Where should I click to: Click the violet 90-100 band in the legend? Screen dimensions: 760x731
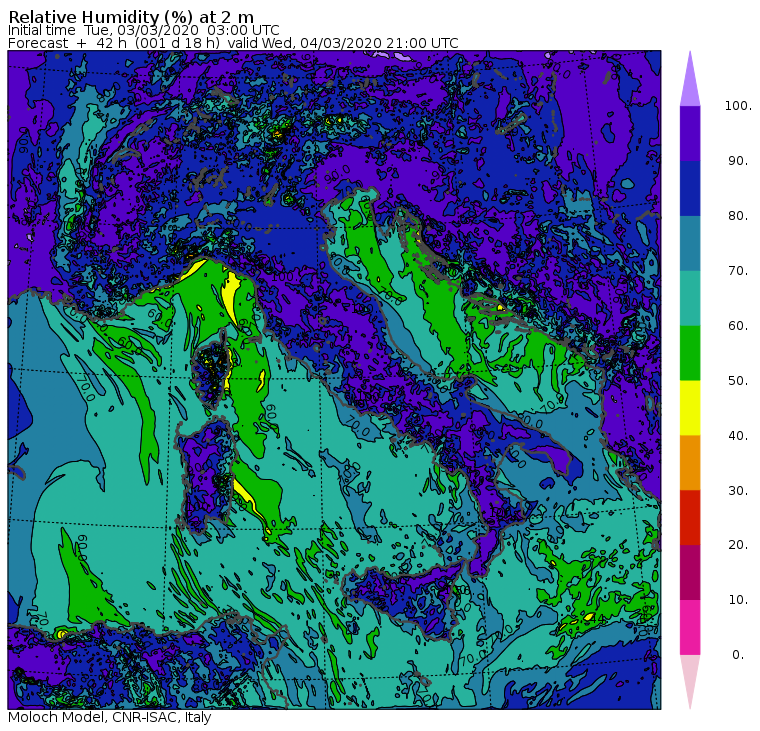pyautogui.click(x=690, y=133)
